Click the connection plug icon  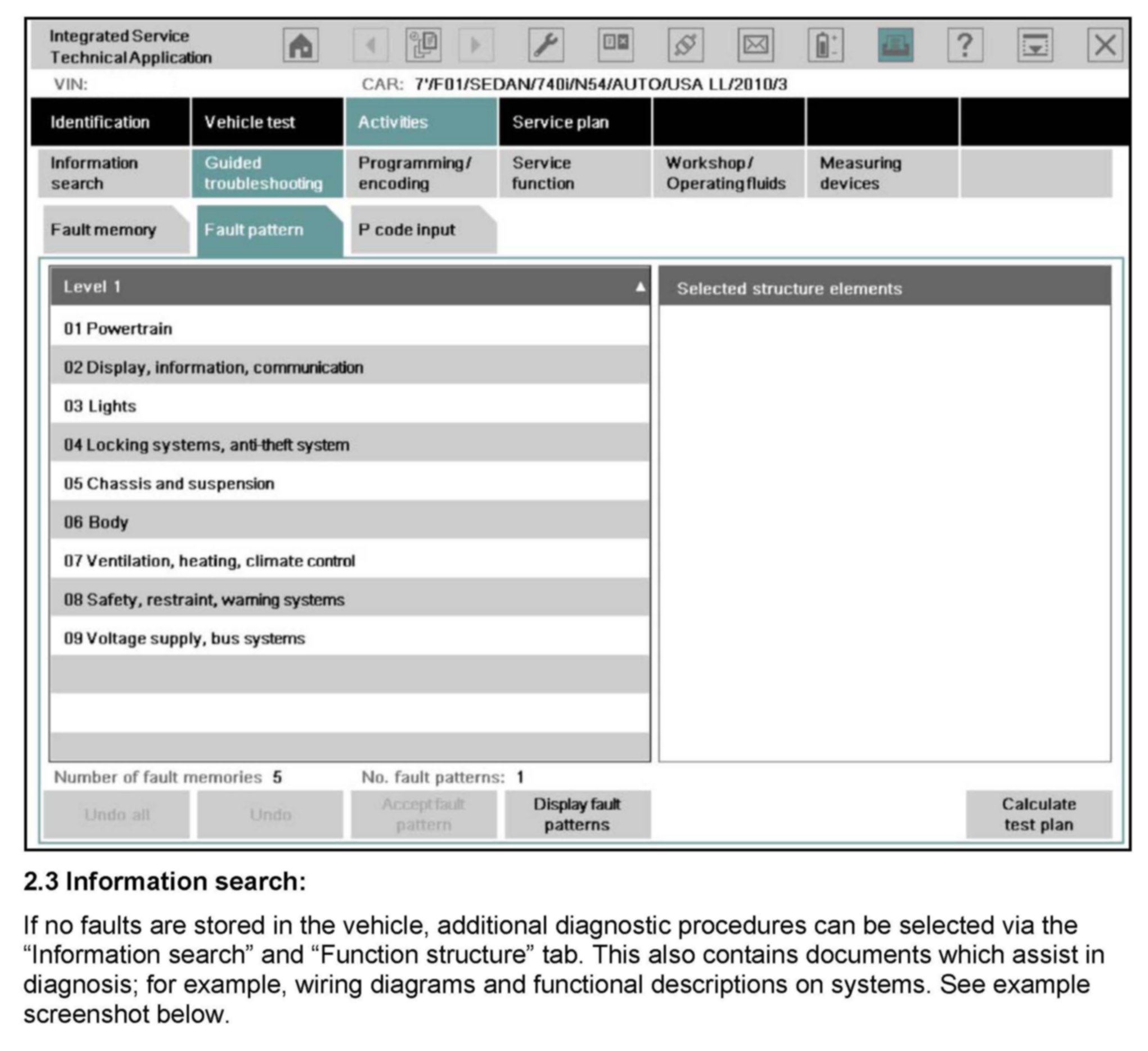click(685, 44)
